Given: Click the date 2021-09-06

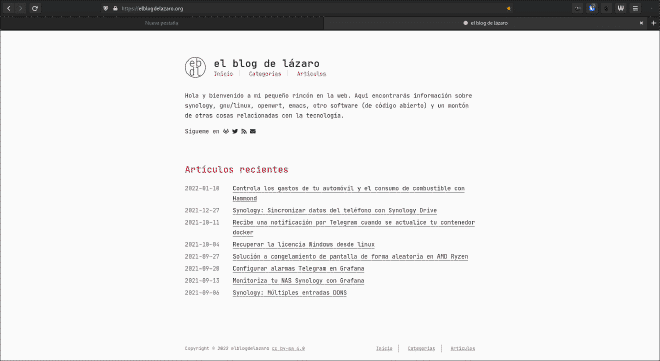Looking at the screenshot, I should click(202, 293).
